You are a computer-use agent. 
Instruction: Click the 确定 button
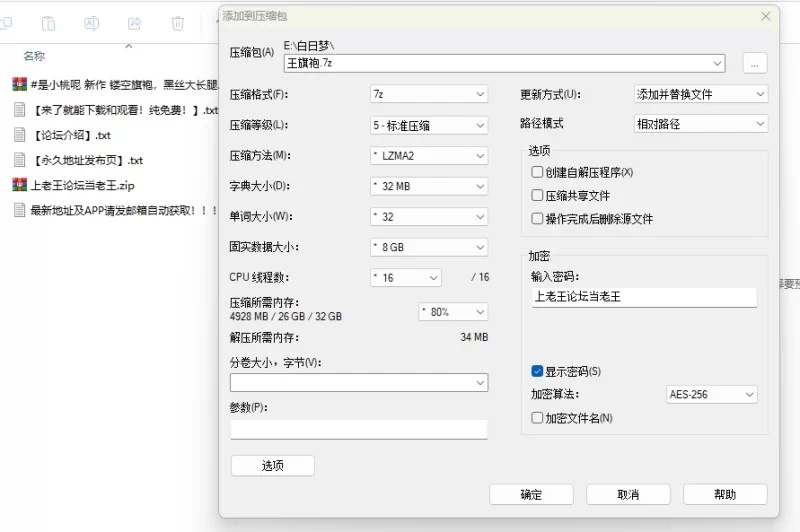point(531,494)
